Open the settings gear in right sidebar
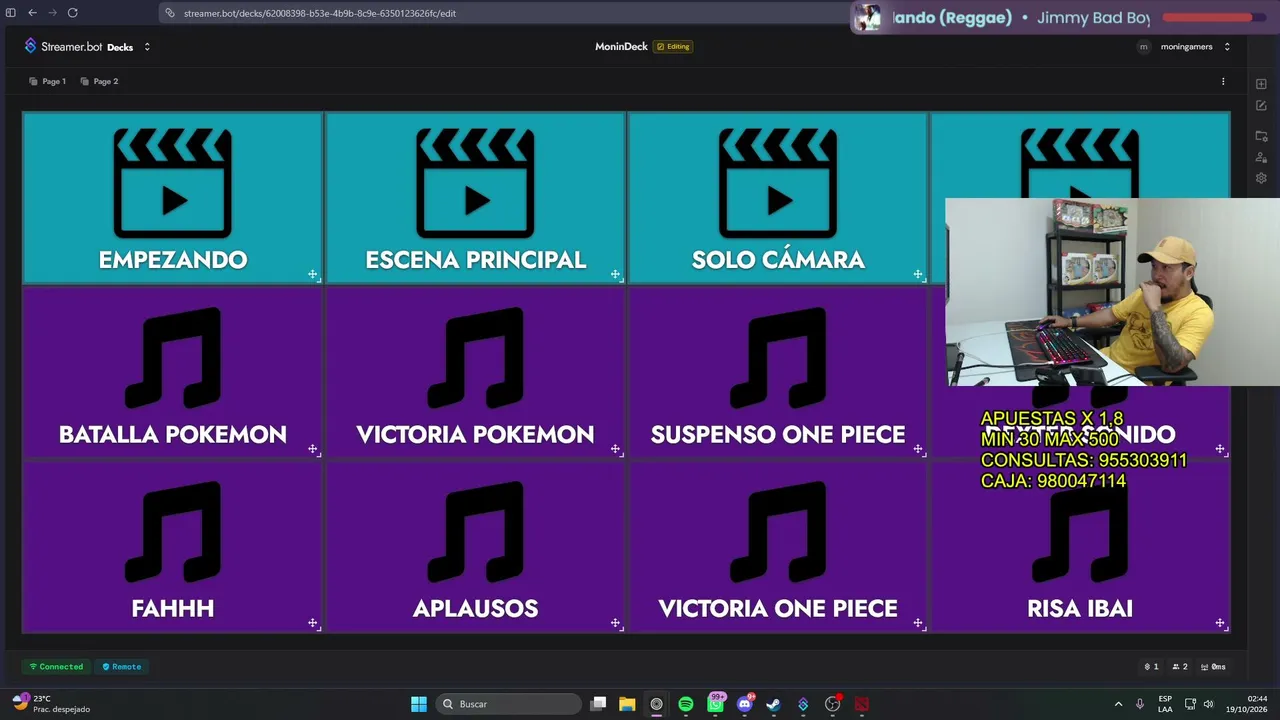Viewport: 1280px width, 720px height. pos(1261,178)
